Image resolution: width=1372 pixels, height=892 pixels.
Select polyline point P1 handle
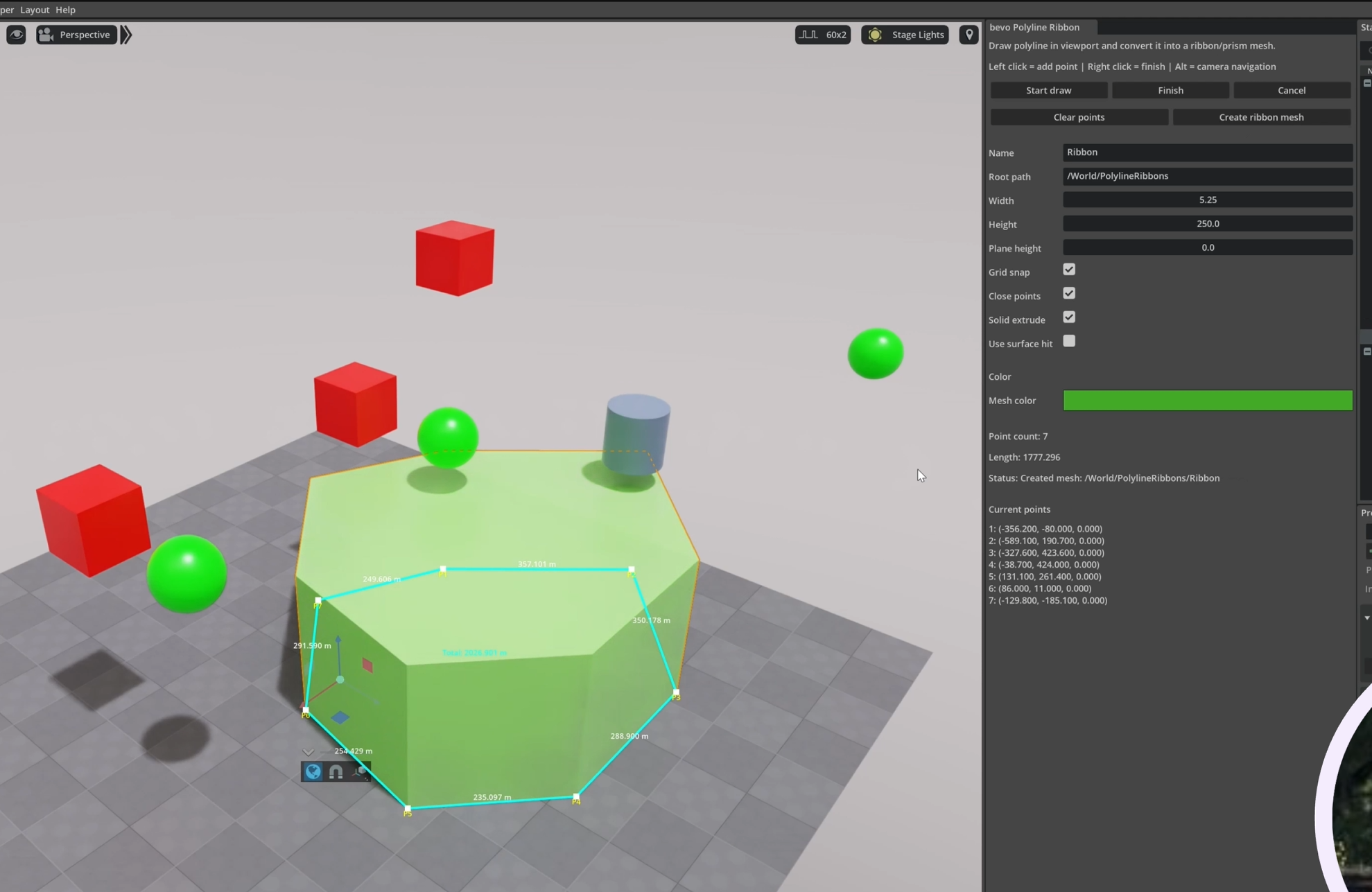(x=443, y=570)
